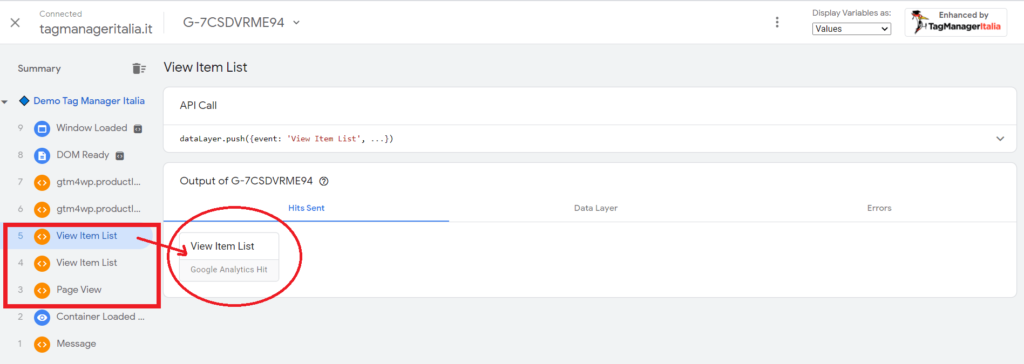Click the tagmanageritalia.it connected domain

[96, 28]
